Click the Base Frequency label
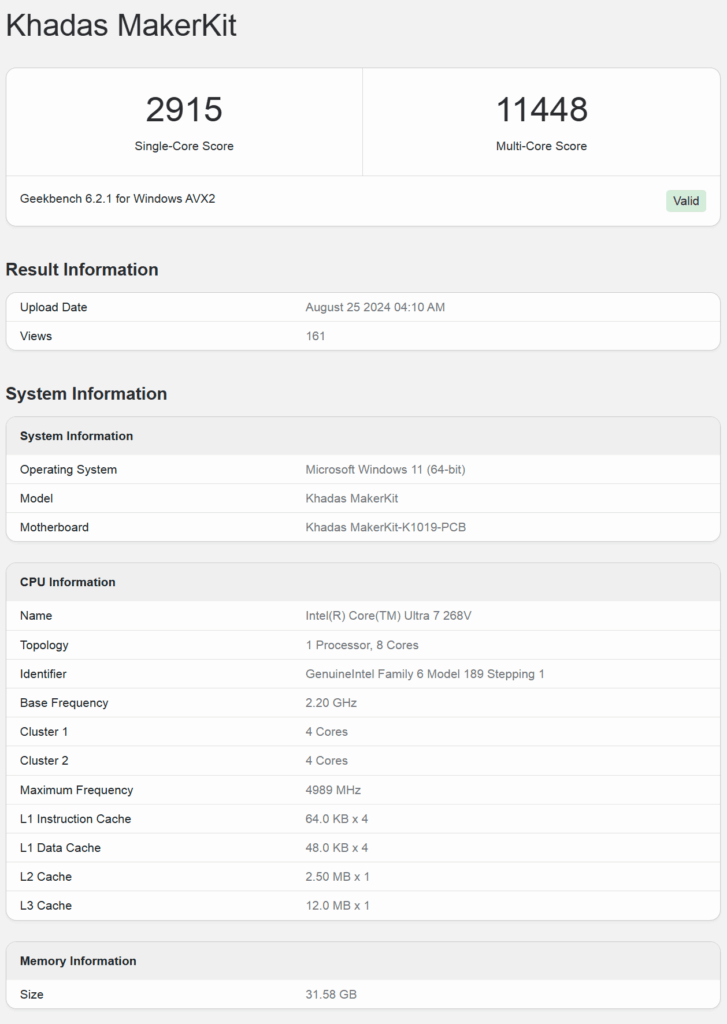Image resolution: width=727 pixels, height=1024 pixels. pos(64,703)
